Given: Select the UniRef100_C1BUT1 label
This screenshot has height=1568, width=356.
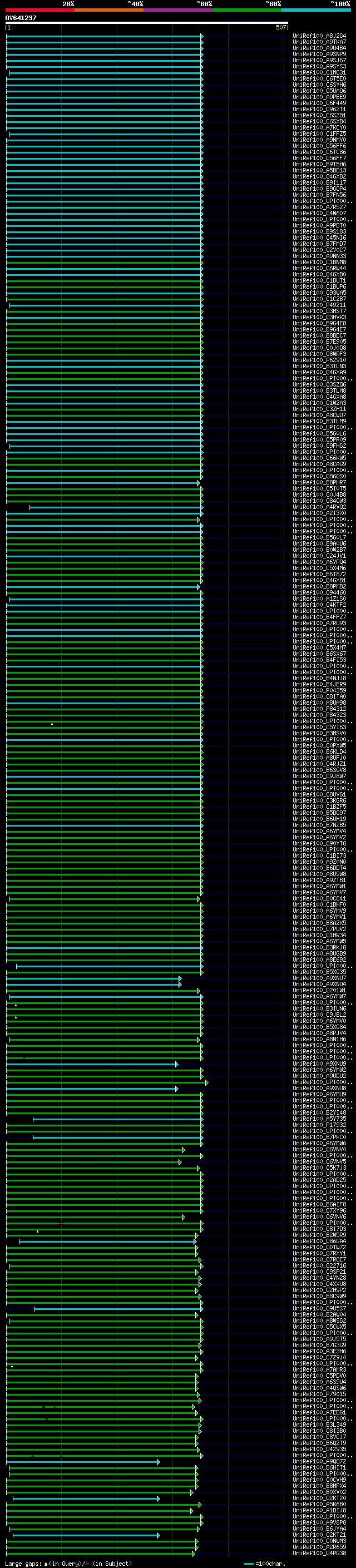Looking at the screenshot, I should point(319,280).
